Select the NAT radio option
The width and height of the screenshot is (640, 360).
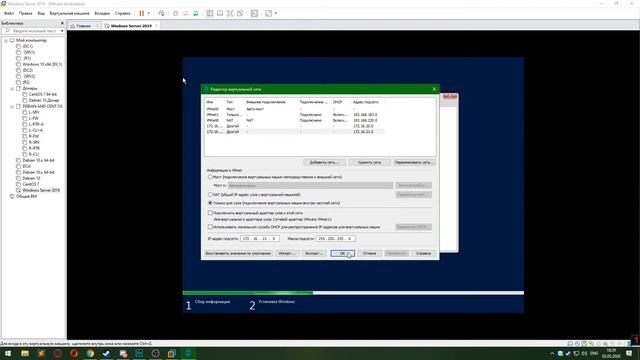click(x=210, y=195)
